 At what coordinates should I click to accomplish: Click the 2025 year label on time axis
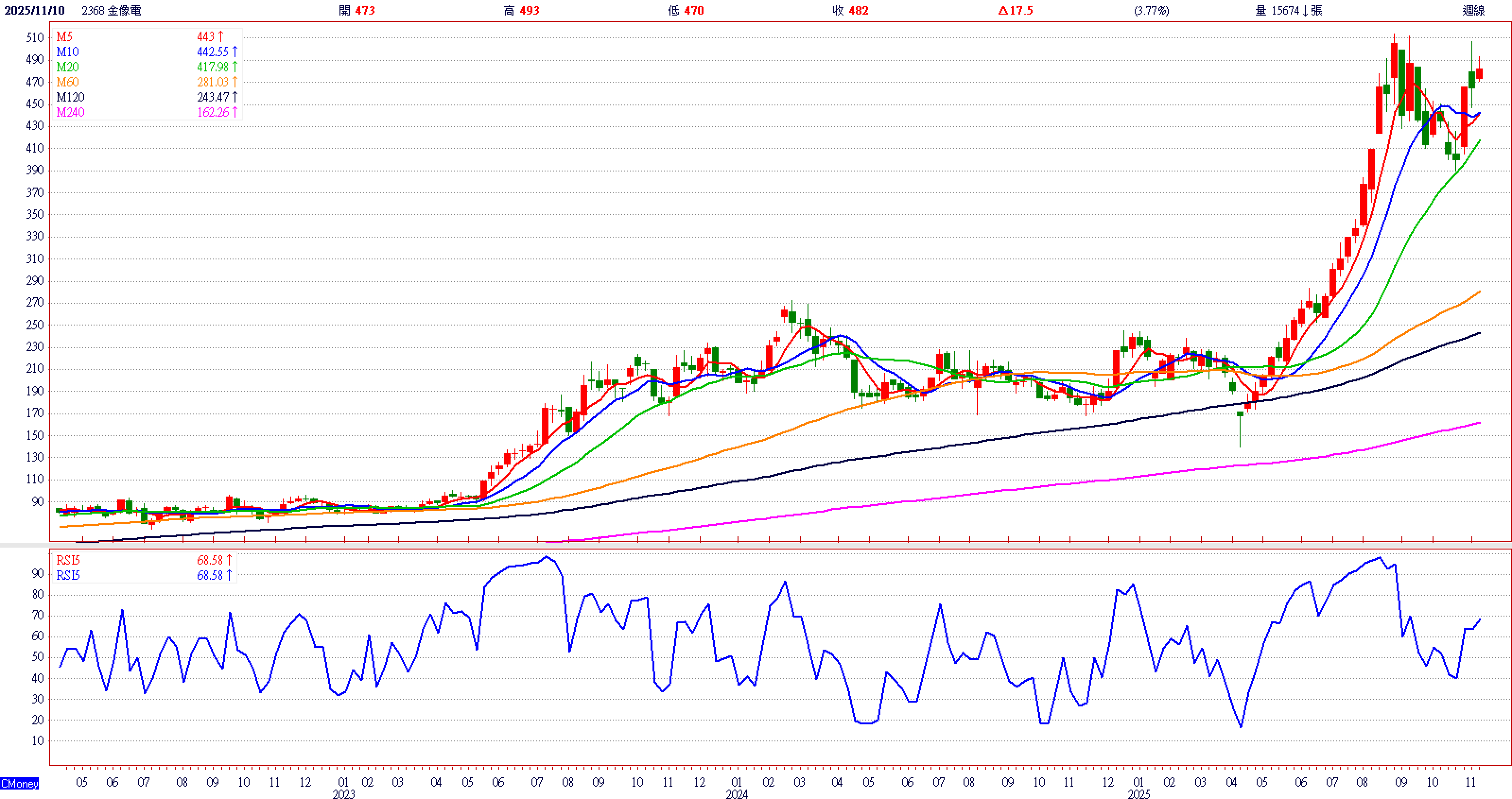tap(1138, 794)
